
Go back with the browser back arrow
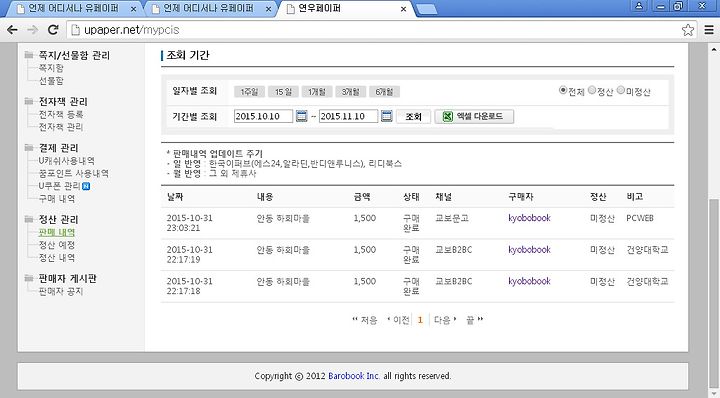click(12, 30)
